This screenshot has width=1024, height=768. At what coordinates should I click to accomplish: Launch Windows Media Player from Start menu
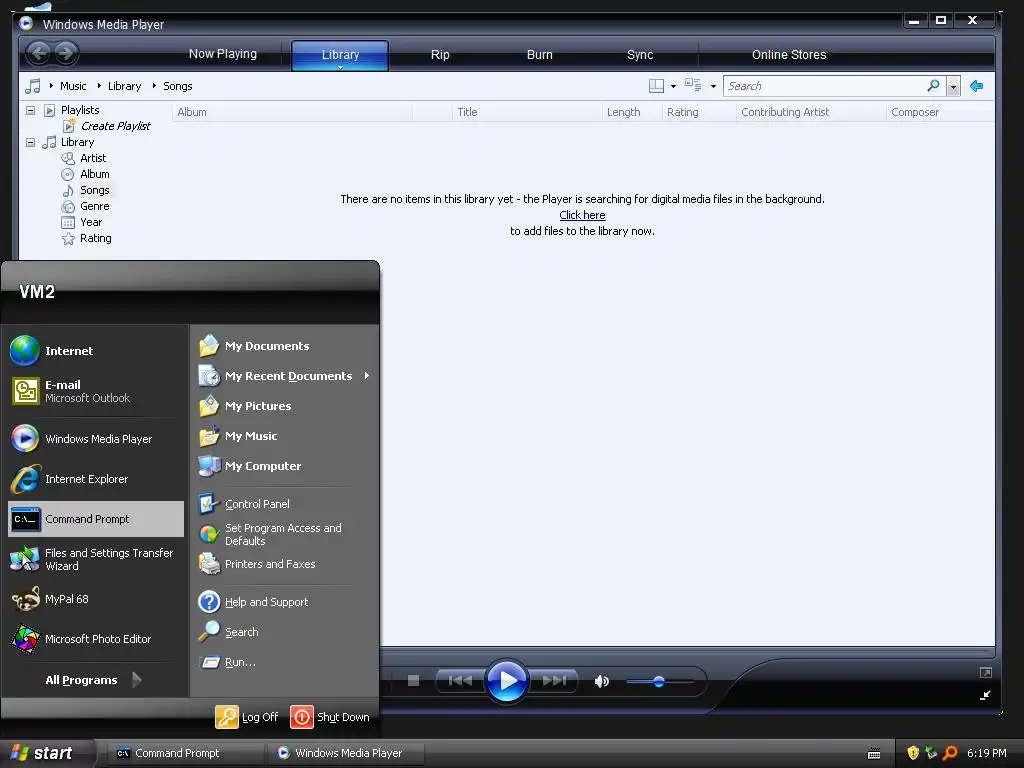pos(96,439)
